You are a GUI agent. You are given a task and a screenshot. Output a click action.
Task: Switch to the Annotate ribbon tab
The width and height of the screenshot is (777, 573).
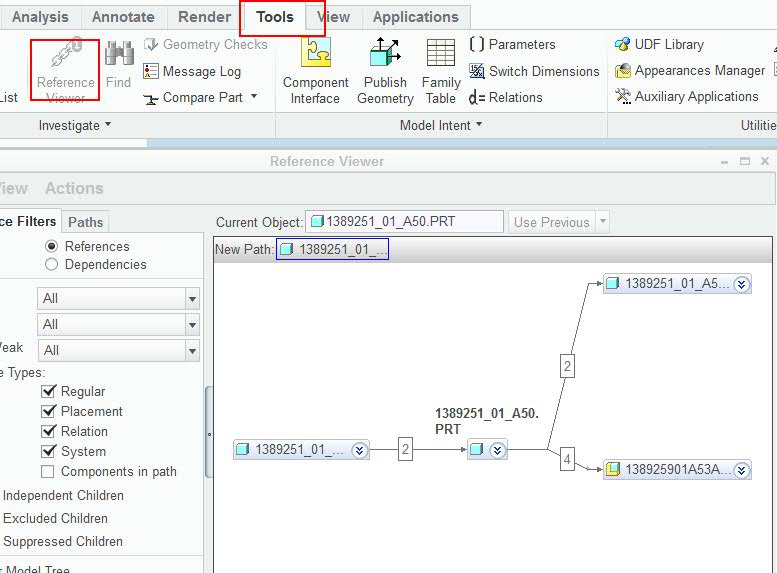coord(123,17)
